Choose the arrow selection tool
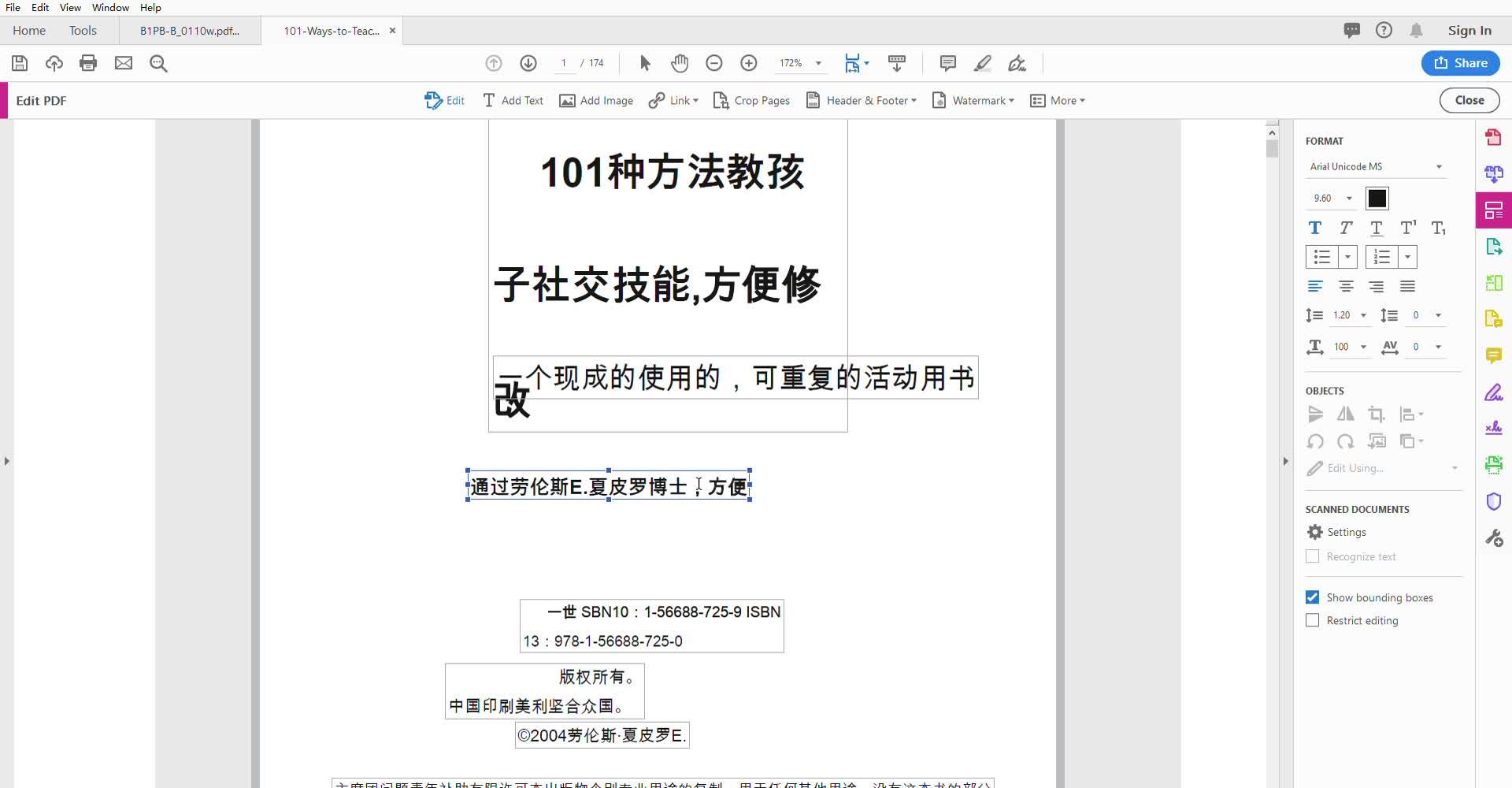The image size is (1512, 788). pyautogui.click(x=645, y=63)
